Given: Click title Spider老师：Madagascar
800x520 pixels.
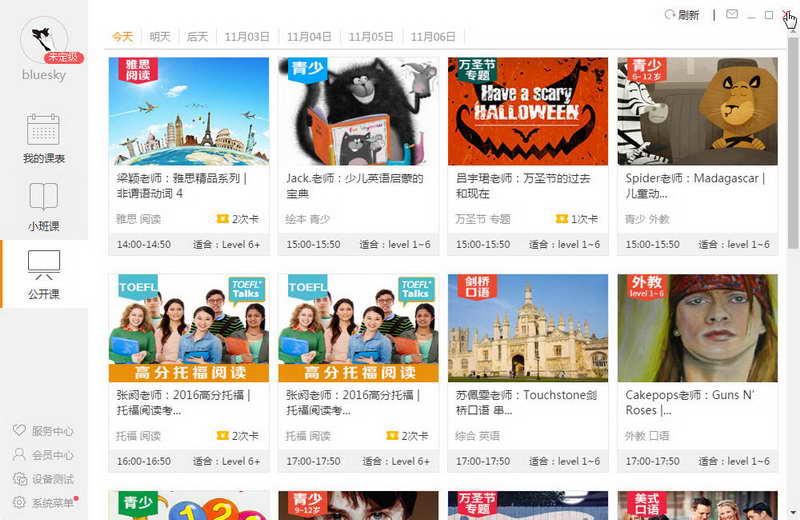Looking at the screenshot, I should click(695, 186).
